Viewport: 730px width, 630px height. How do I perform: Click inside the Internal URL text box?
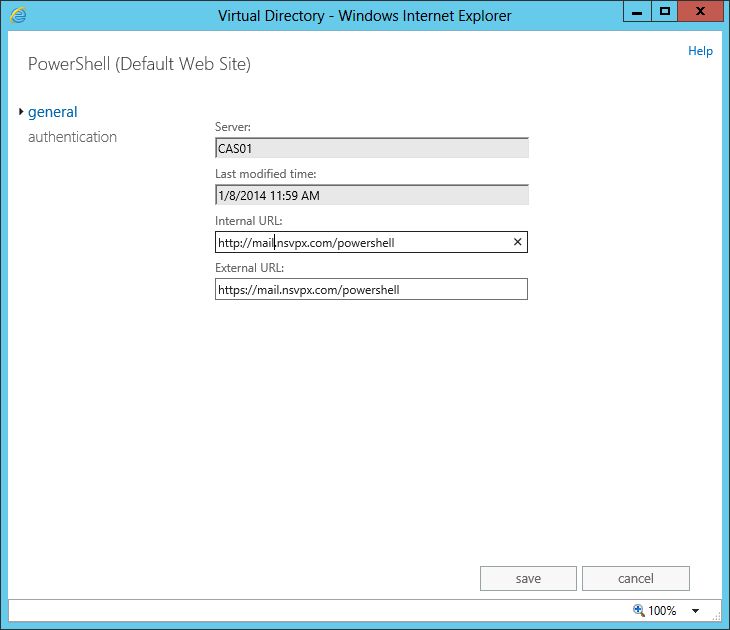360,242
